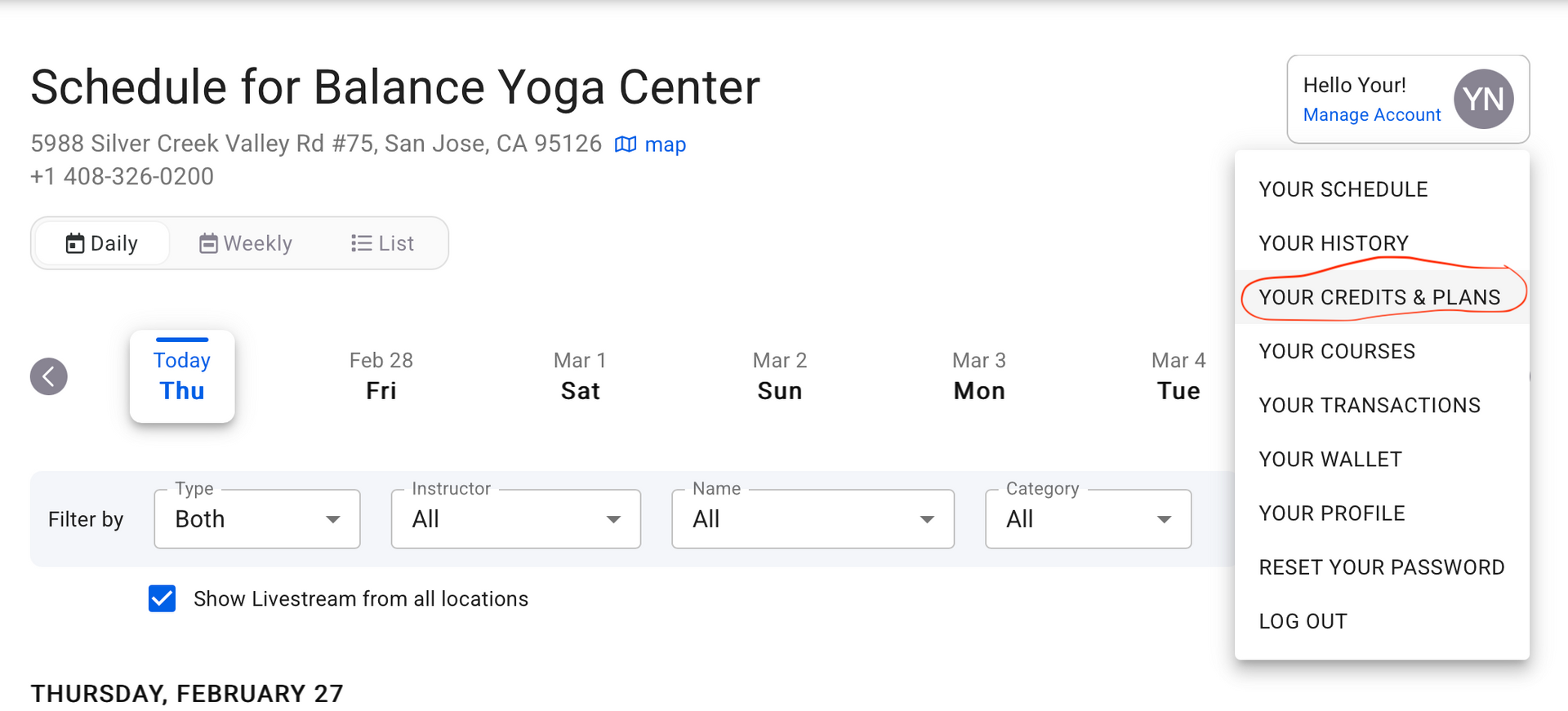Select Mar 3 Mon date
Viewport: 1568px width, 711px height.
coord(979,376)
